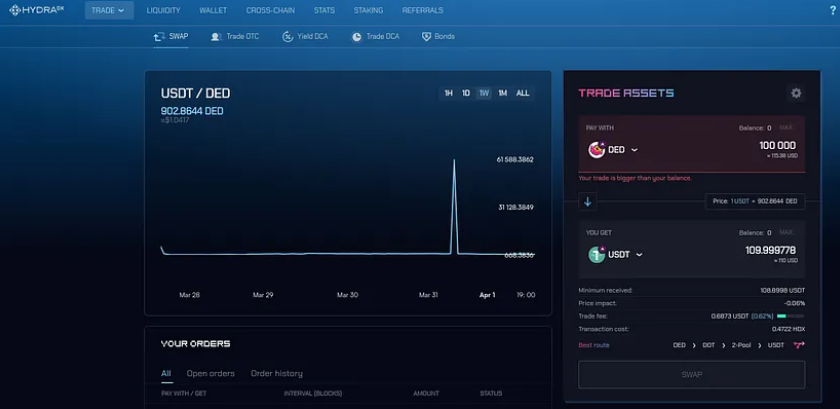Image resolution: width=840 pixels, height=409 pixels.
Task: Click the Trade DCA clock icon
Action: (x=356, y=37)
